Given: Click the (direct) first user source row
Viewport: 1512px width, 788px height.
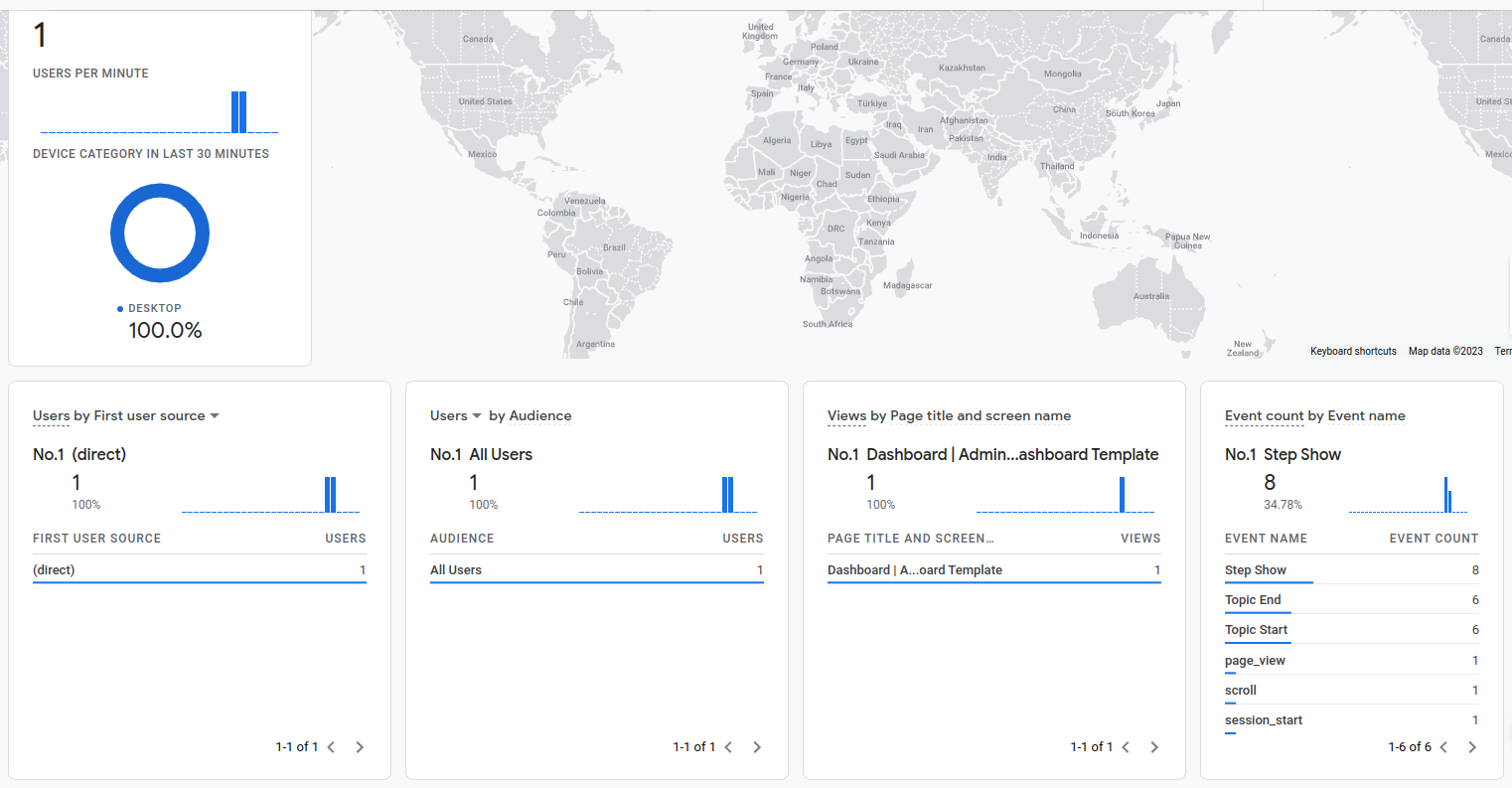Looking at the screenshot, I should point(55,569).
